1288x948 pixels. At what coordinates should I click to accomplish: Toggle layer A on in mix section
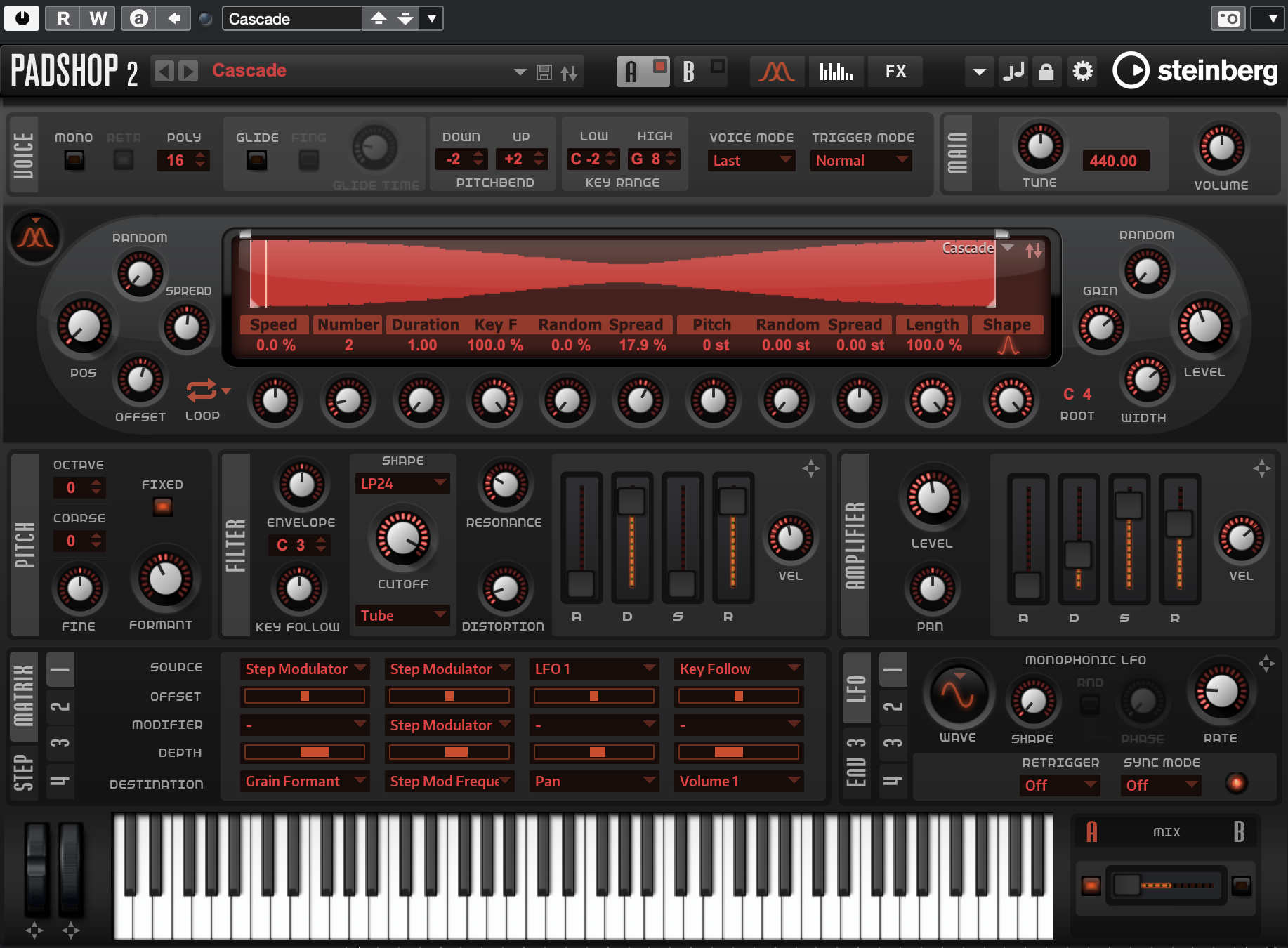(1091, 886)
